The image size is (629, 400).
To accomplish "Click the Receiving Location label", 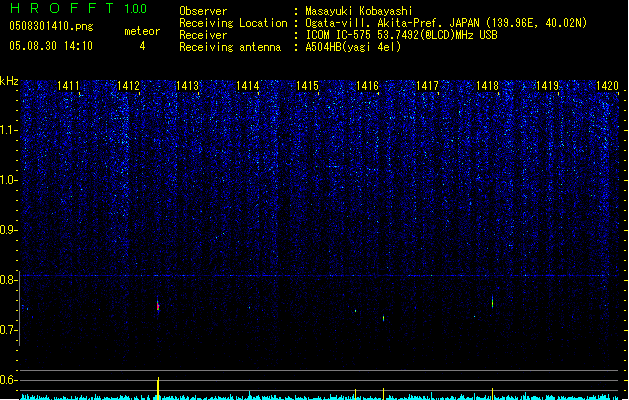I will coord(233,23).
